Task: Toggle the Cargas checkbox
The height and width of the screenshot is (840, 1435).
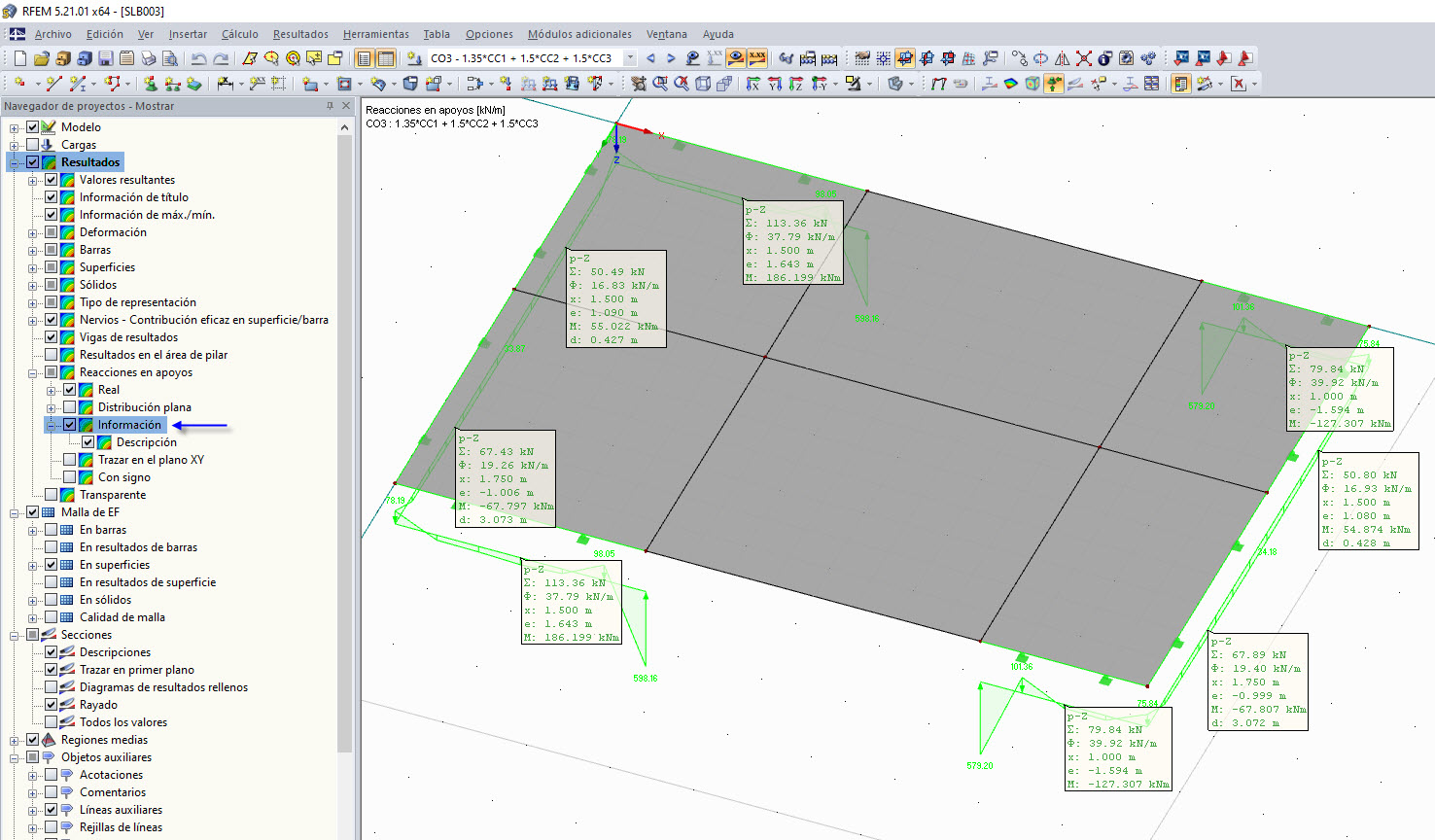Action: pos(33,145)
